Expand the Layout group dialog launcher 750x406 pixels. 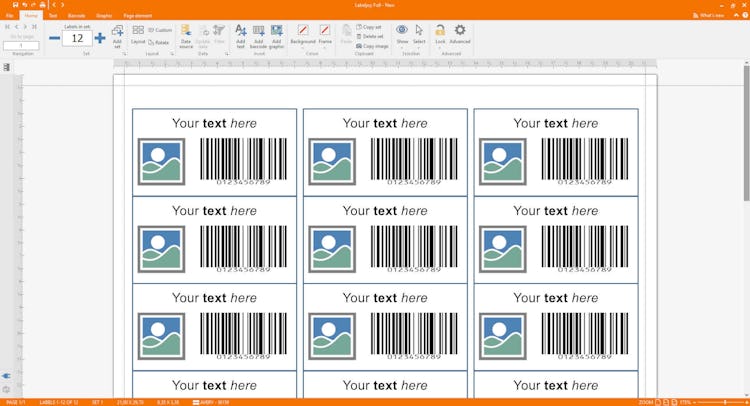click(x=172, y=54)
